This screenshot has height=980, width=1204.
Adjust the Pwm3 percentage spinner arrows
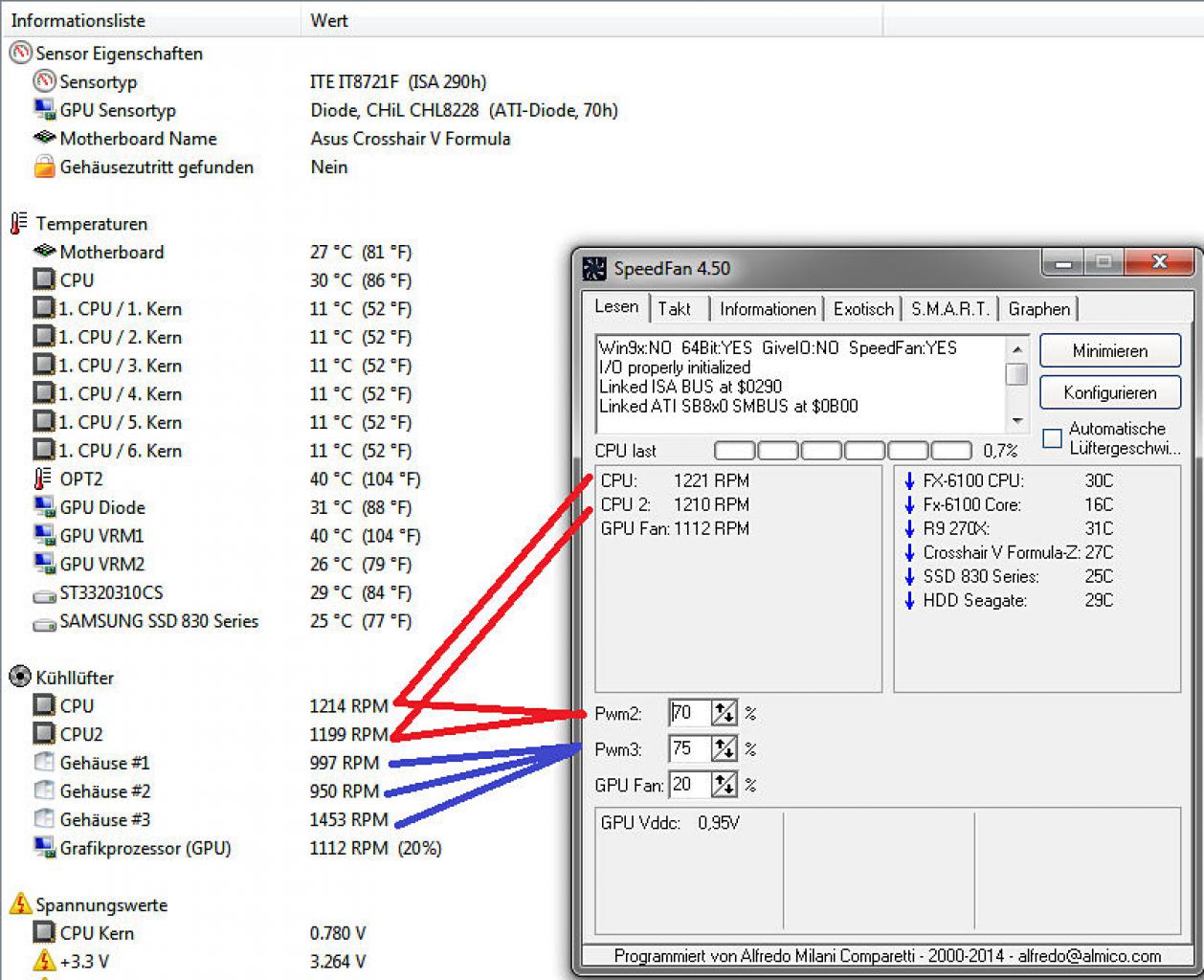click(725, 749)
